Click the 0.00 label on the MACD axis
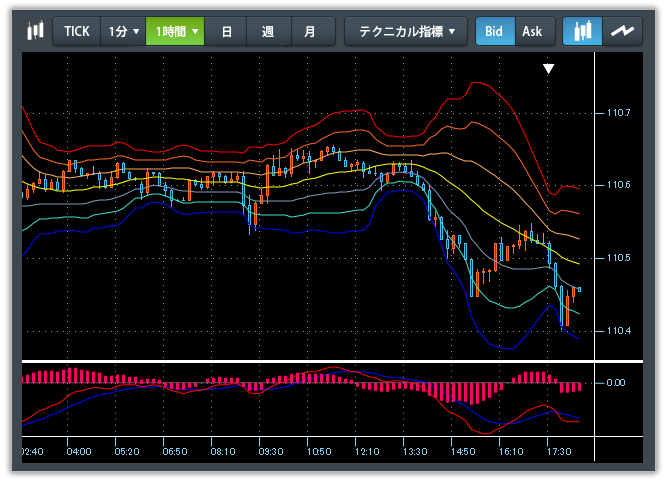Screen dimensions: 667x480 pyautogui.click(x=616, y=382)
